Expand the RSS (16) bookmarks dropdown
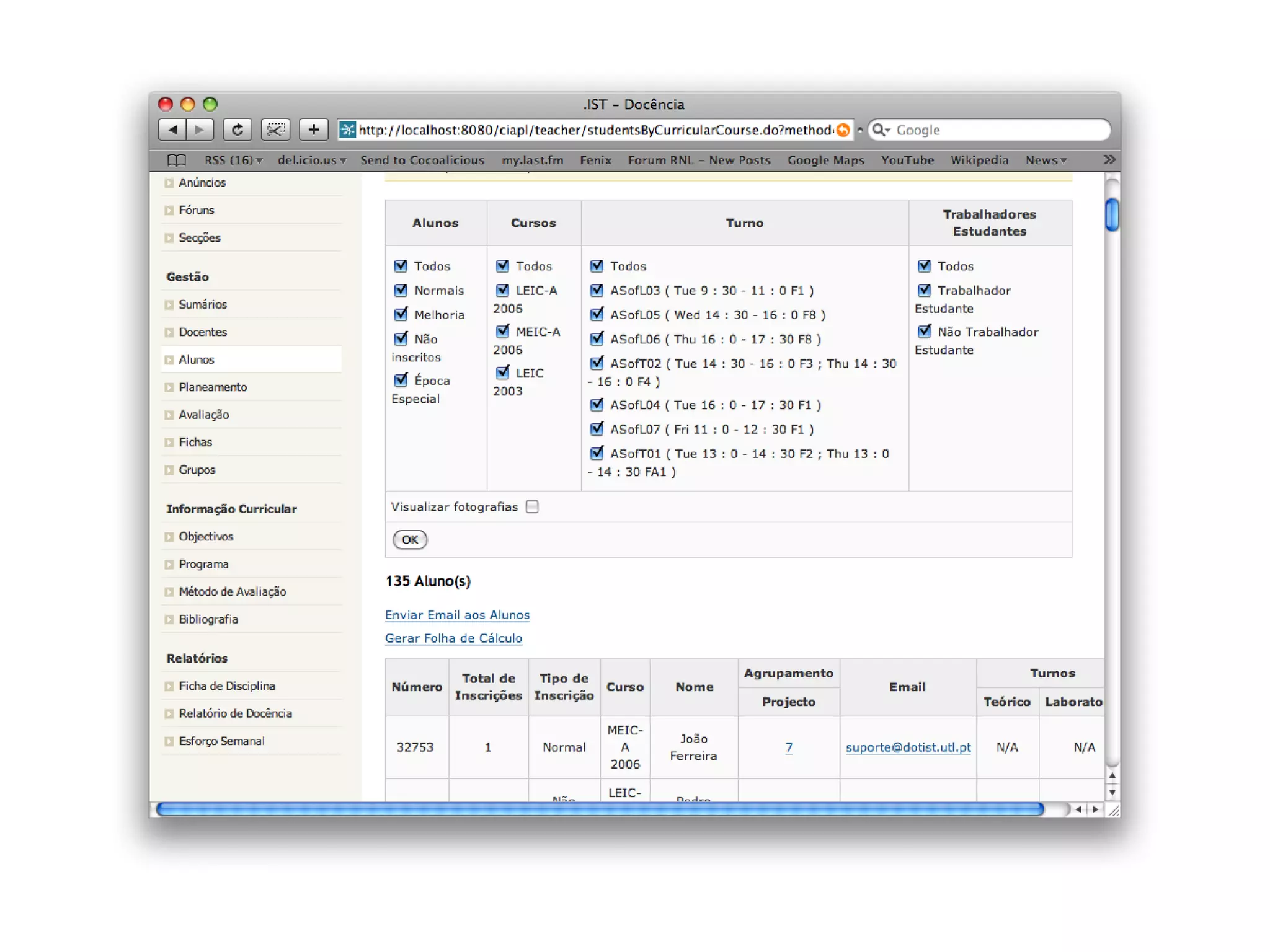Viewport: 1270px width, 952px height. coord(233,161)
